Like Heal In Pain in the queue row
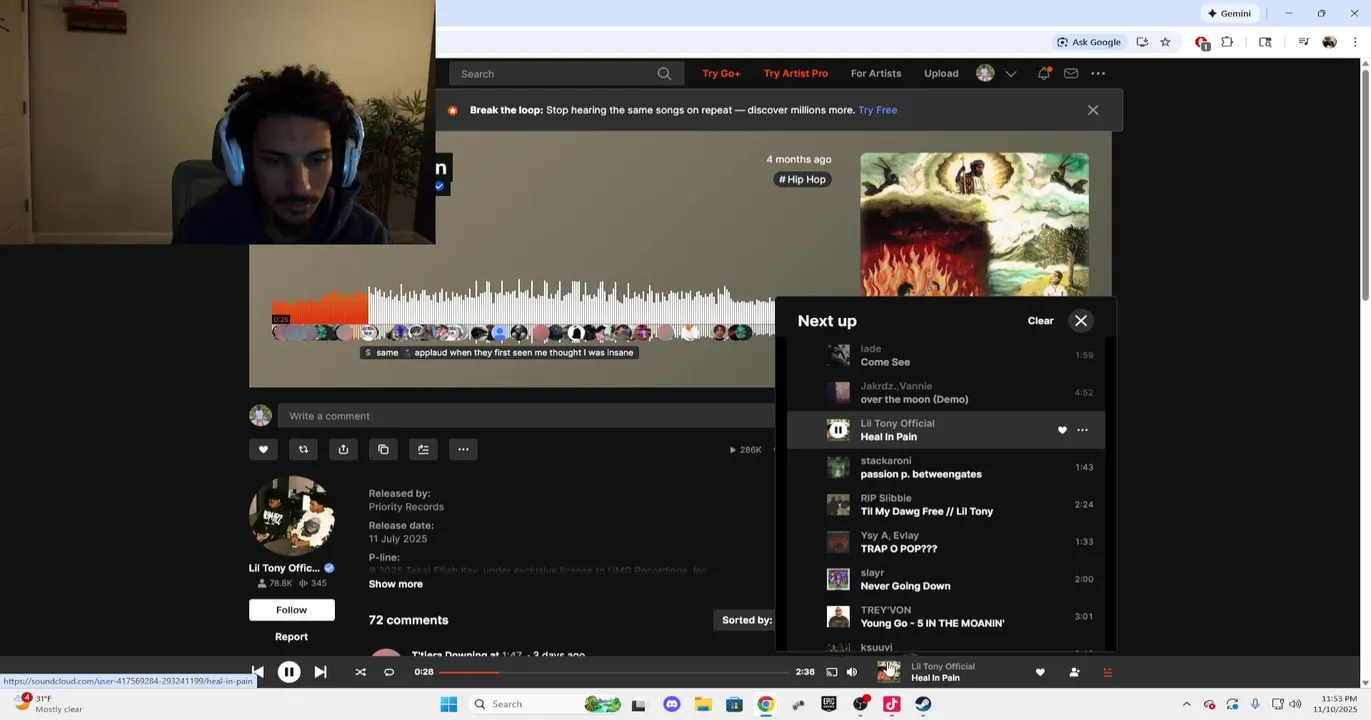Image resolution: width=1371 pixels, height=720 pixels. point(1062,430)
